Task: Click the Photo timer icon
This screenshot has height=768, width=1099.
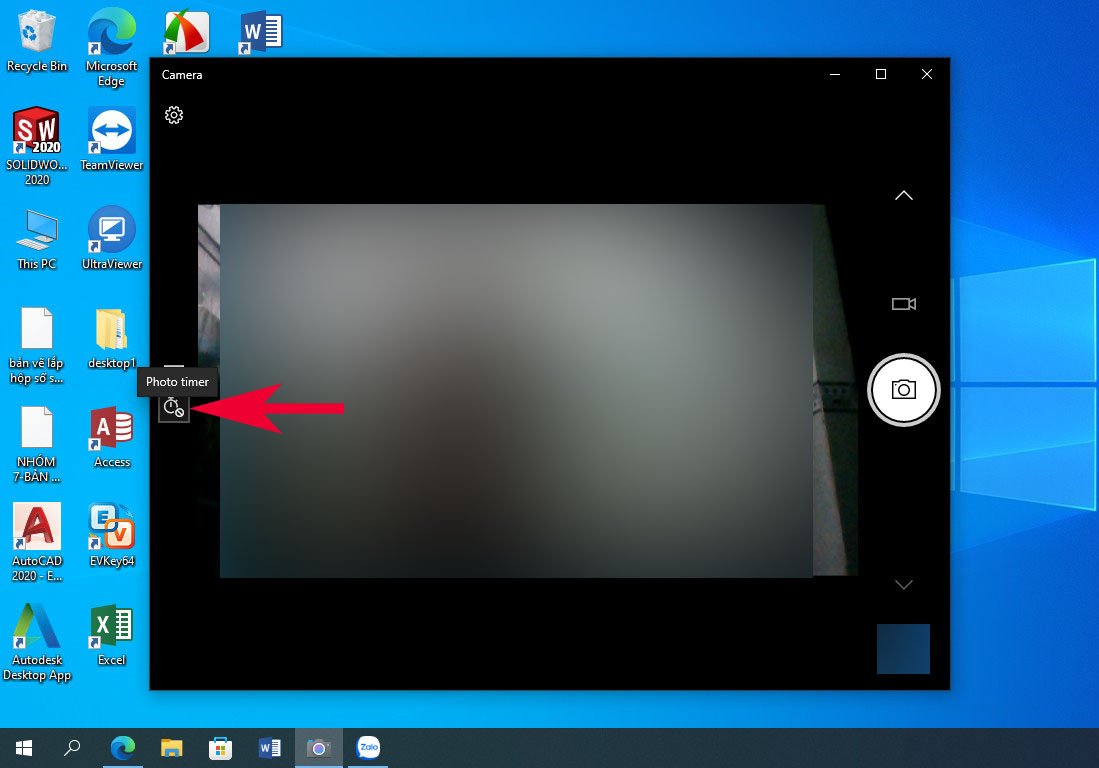Action: tap(174, 407)
